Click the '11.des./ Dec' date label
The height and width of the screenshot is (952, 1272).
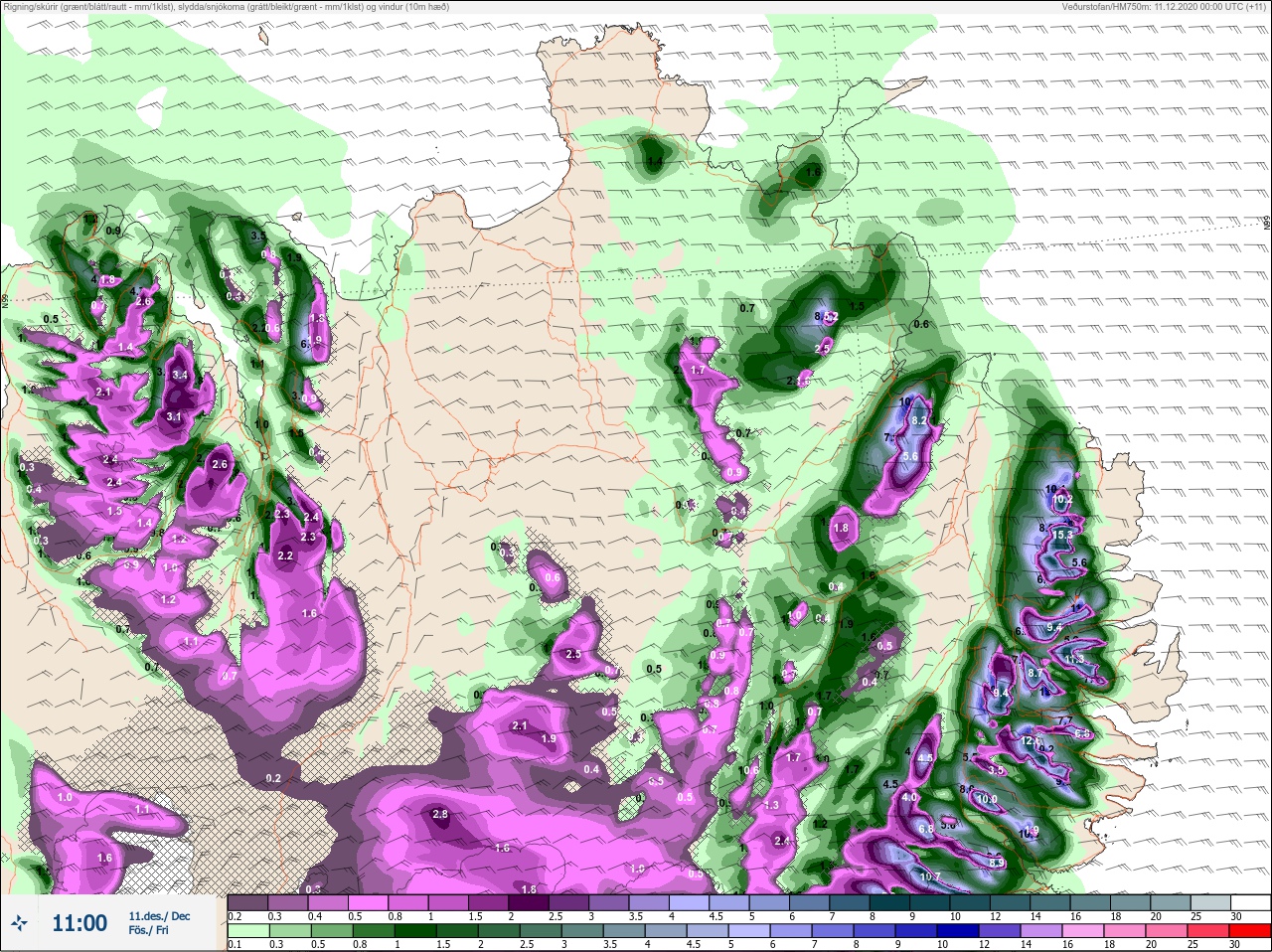tap(159, 916)
